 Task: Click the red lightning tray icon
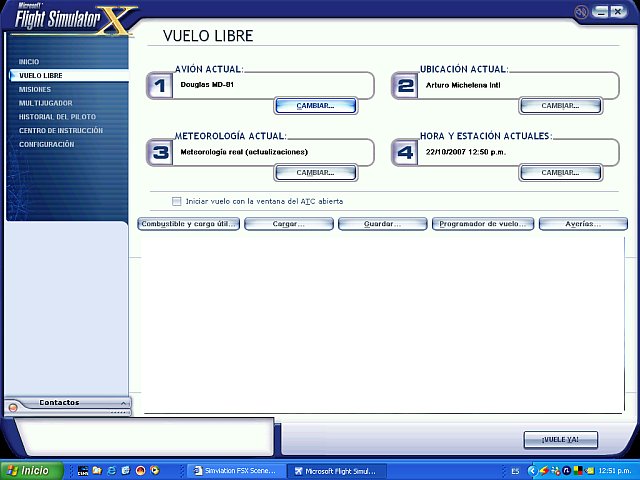pyautogui.click(x=544, y=471)
